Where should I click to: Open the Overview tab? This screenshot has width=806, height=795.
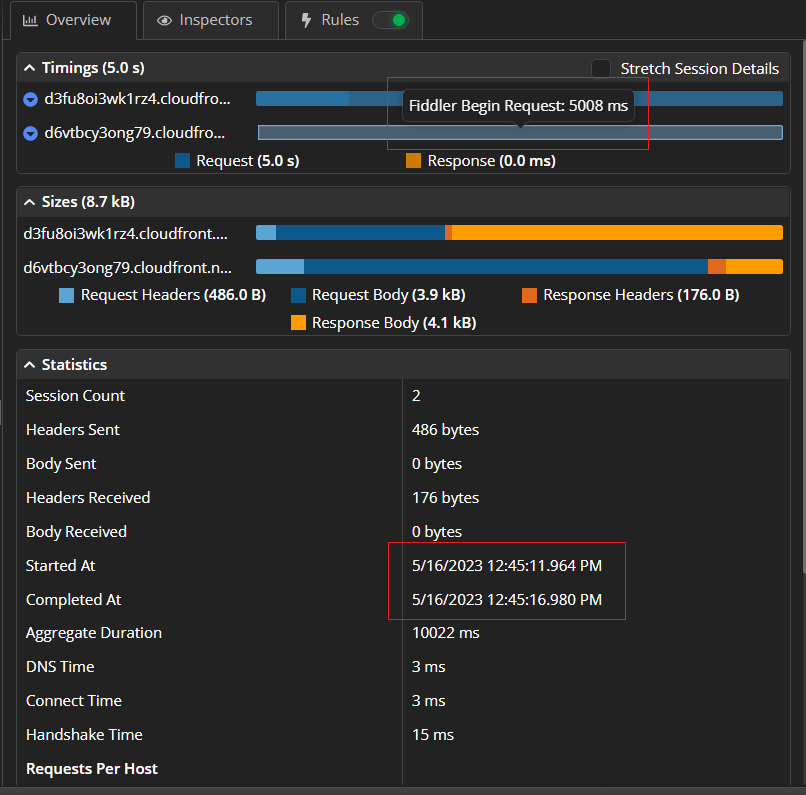click(73, 20)
